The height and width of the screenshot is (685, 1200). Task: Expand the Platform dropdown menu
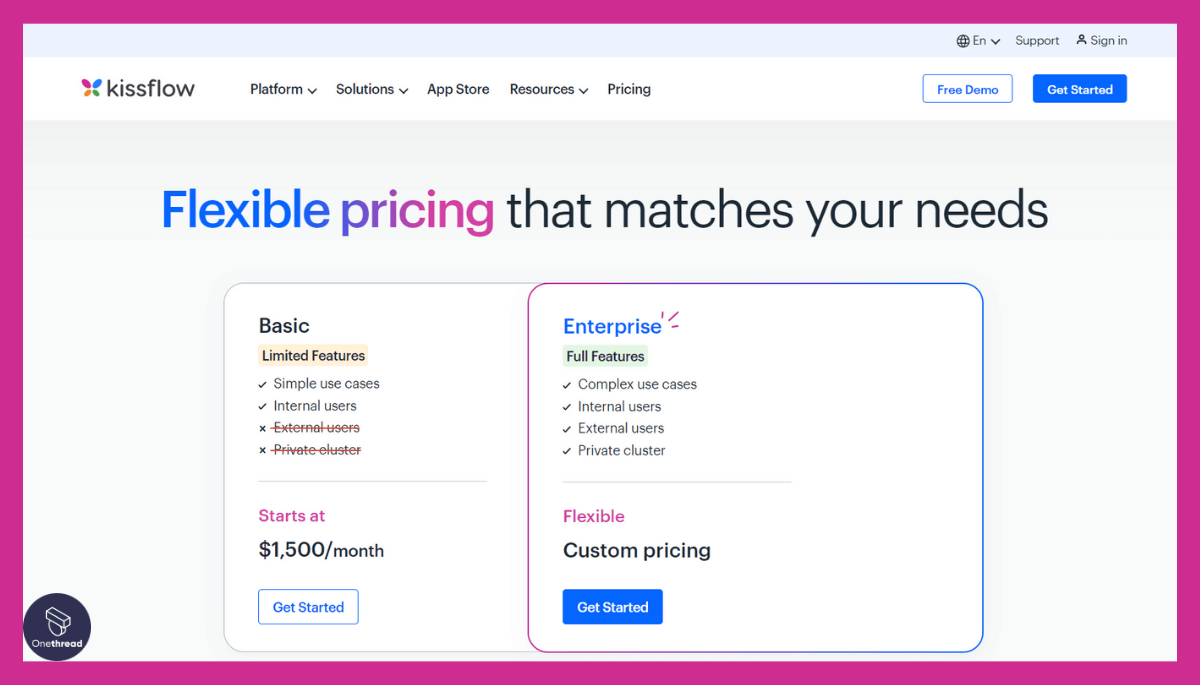coord(283,89)
